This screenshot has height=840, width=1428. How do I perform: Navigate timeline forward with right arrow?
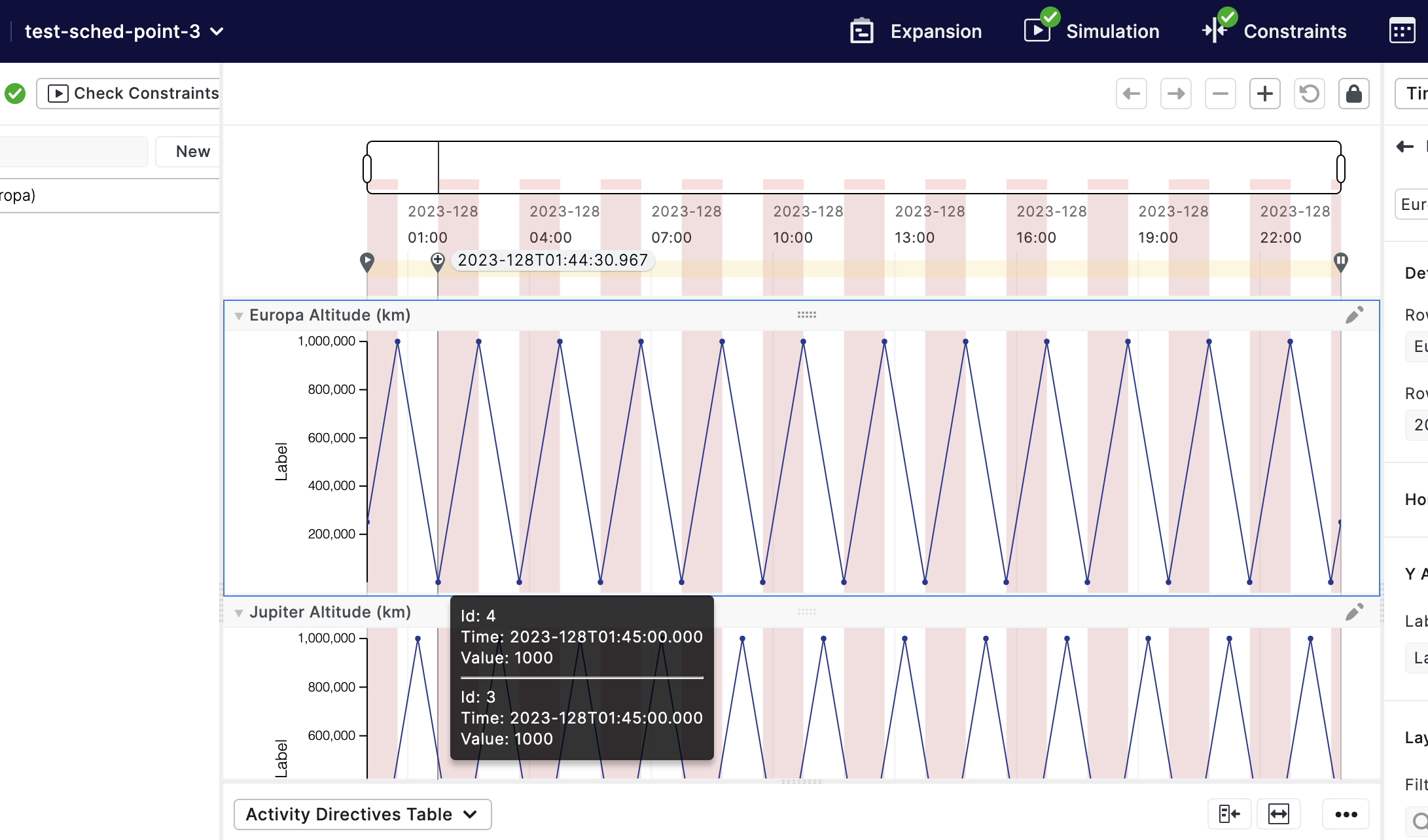pyautogui.click(x=1176, y=94)
